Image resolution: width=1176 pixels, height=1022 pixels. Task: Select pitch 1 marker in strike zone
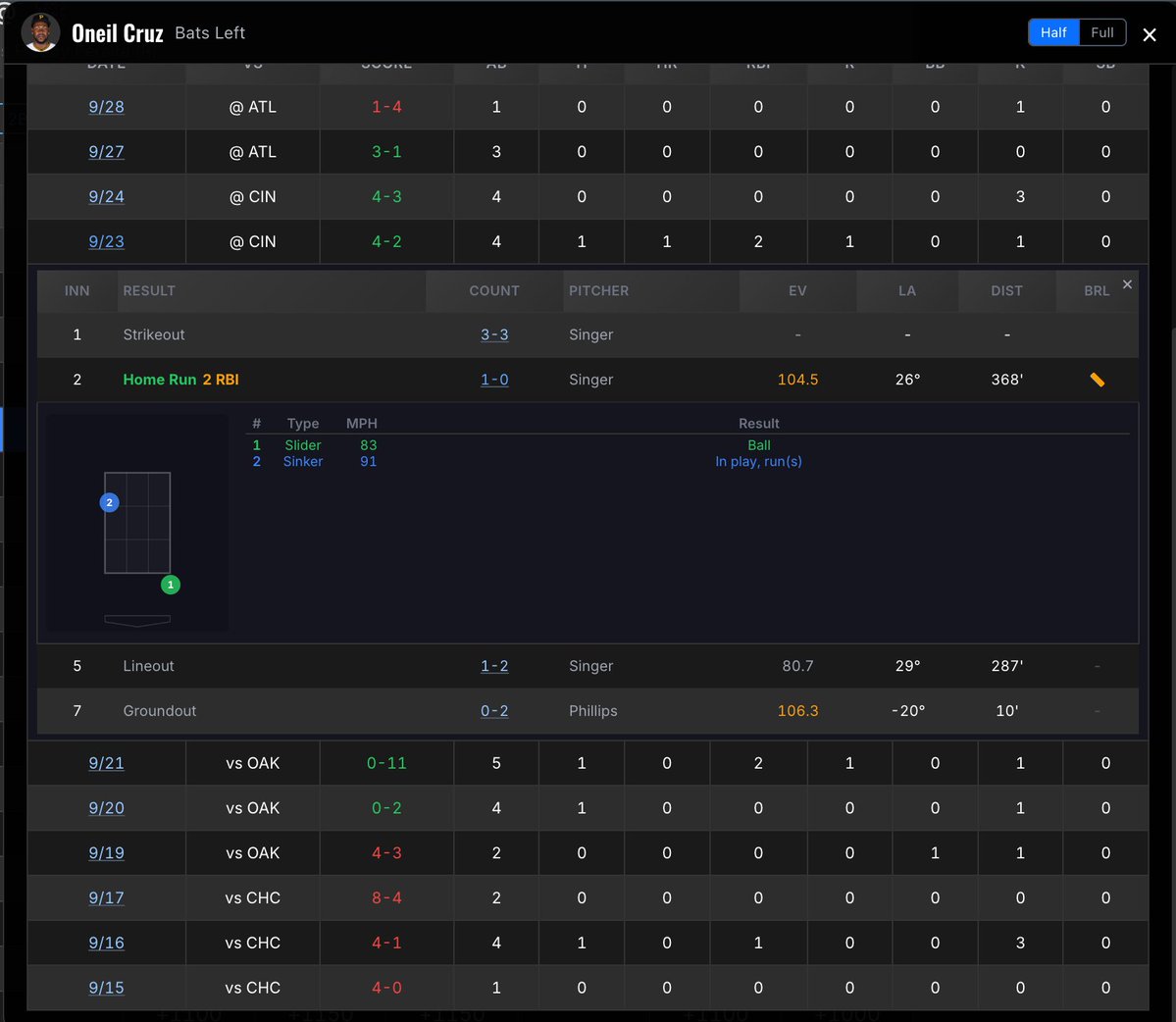pyautogui.click(x=171, y=585)
